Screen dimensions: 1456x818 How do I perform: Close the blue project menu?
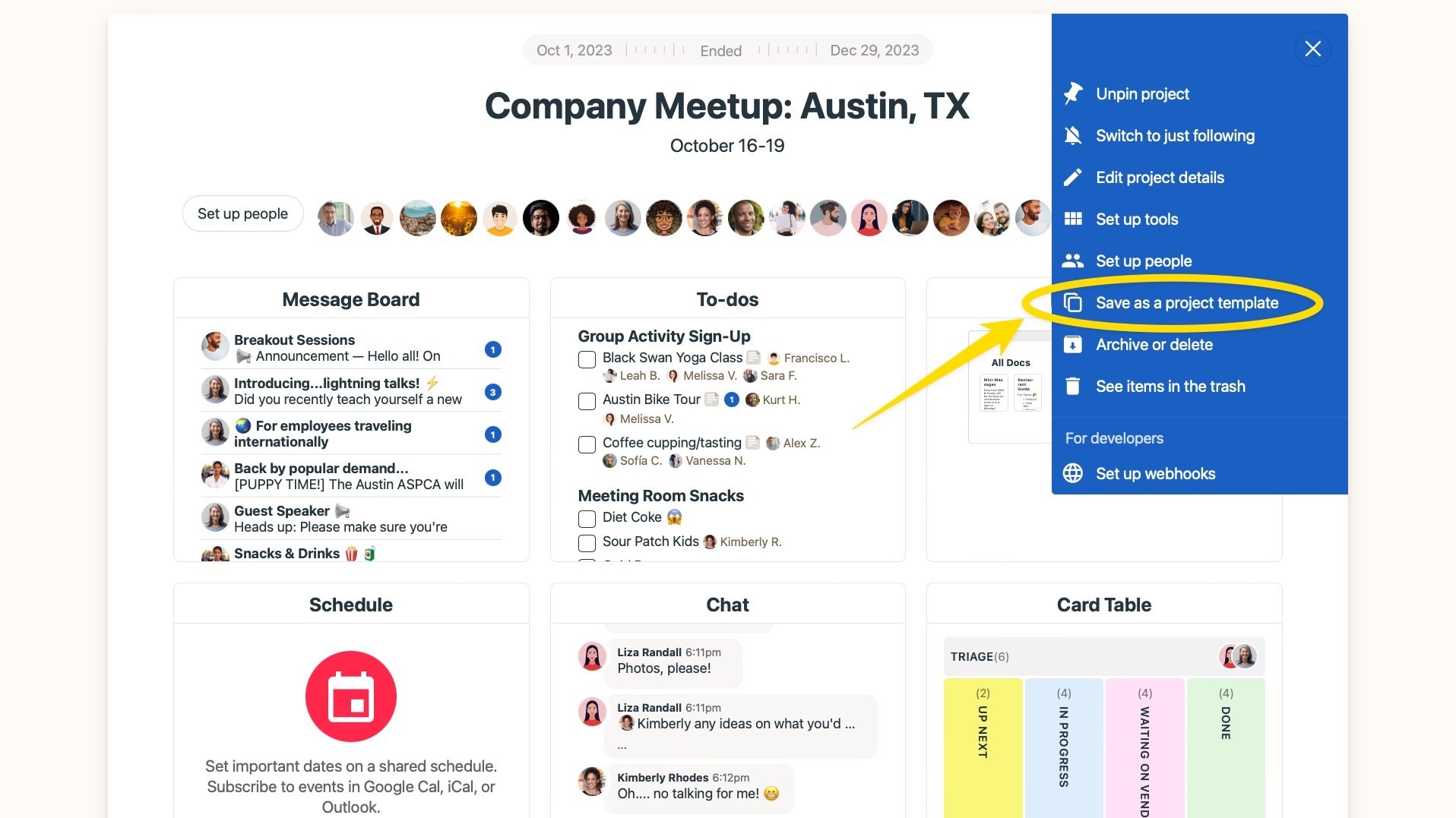(1312, 49)
